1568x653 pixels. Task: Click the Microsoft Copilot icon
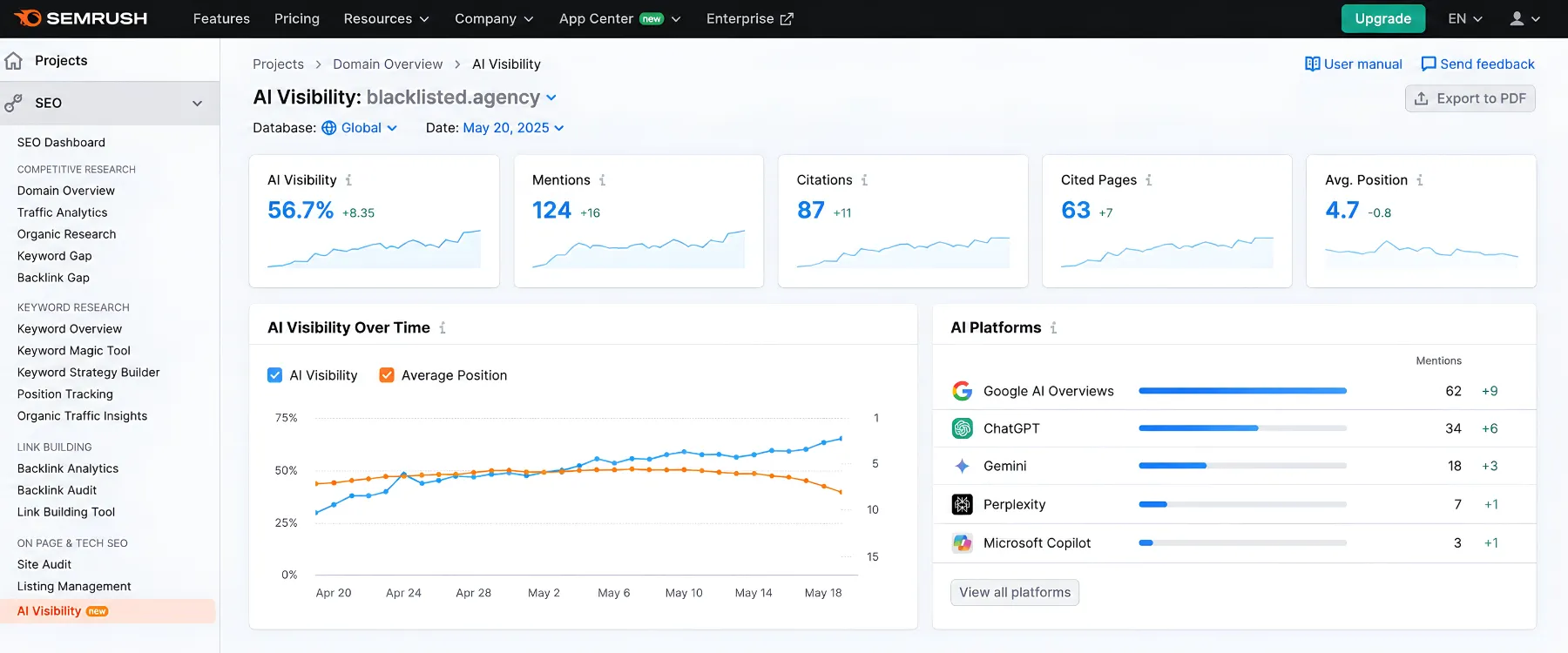962,542
